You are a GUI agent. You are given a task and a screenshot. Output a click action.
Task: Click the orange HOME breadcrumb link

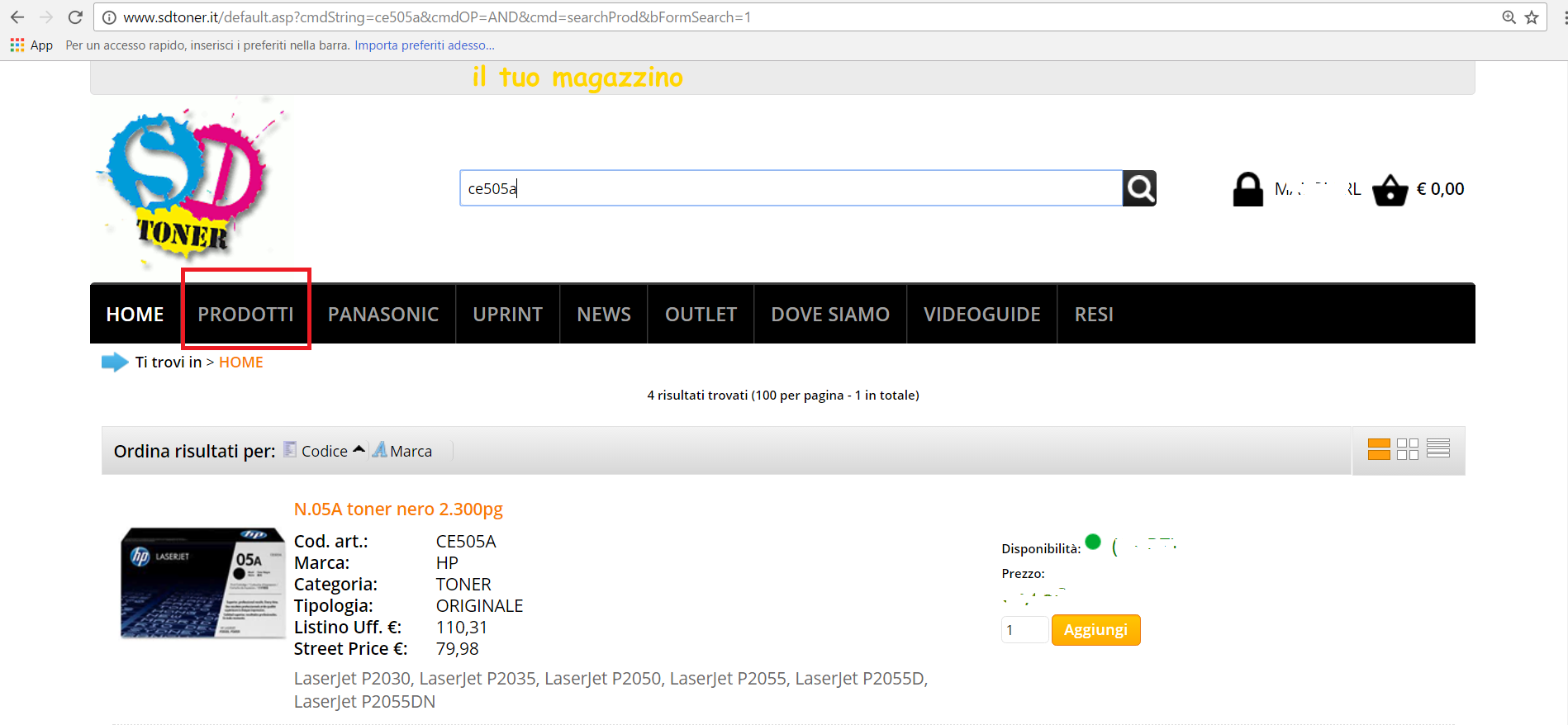241,362
